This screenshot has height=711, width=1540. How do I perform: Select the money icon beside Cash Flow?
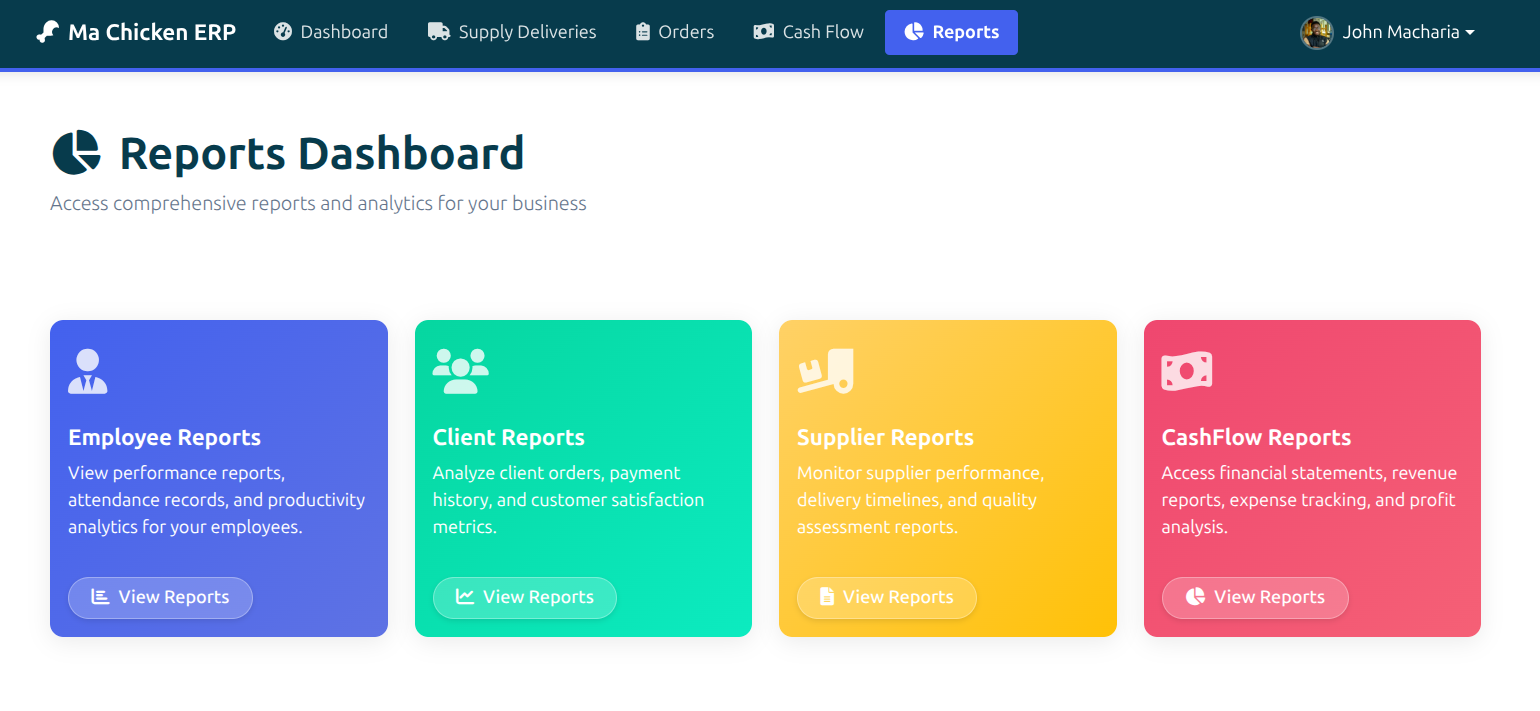pos(764,31)
